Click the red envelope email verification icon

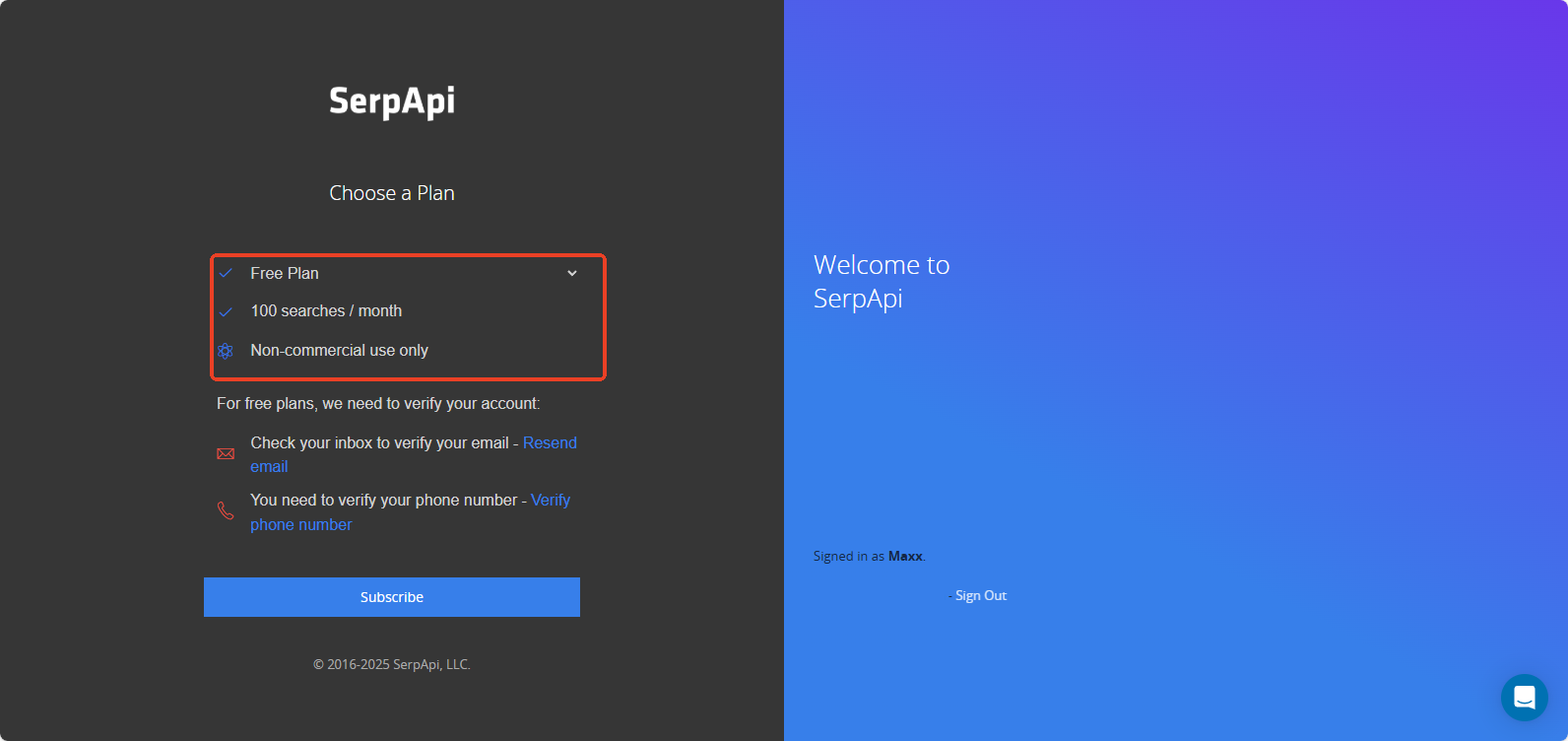(x=226, y=454)
